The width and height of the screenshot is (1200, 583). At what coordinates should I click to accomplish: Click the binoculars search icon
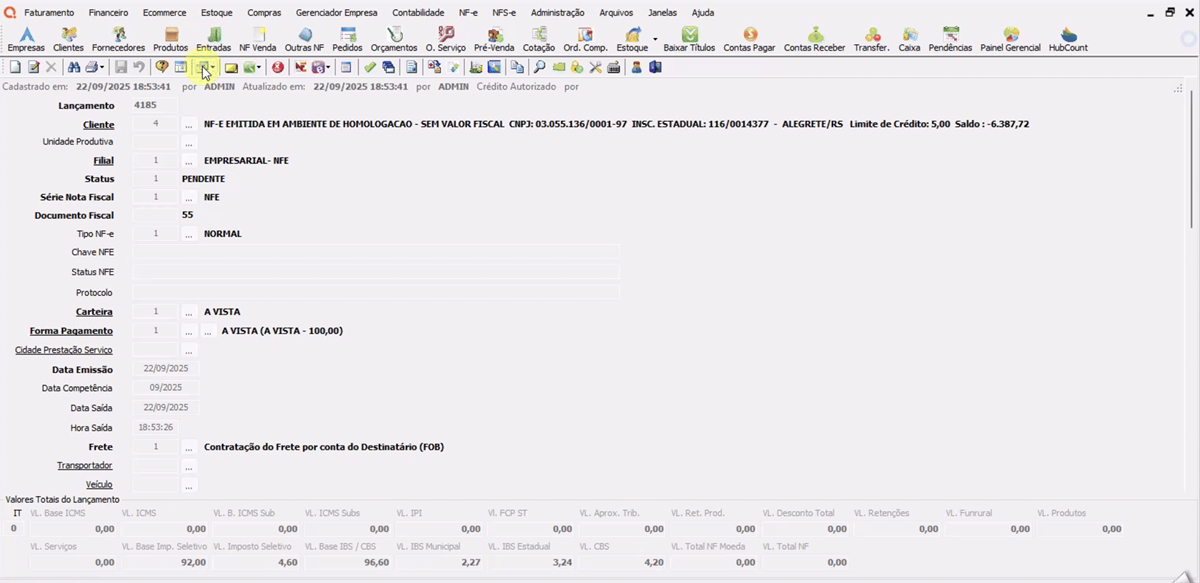pyautogui.click(x=74, y=68)
